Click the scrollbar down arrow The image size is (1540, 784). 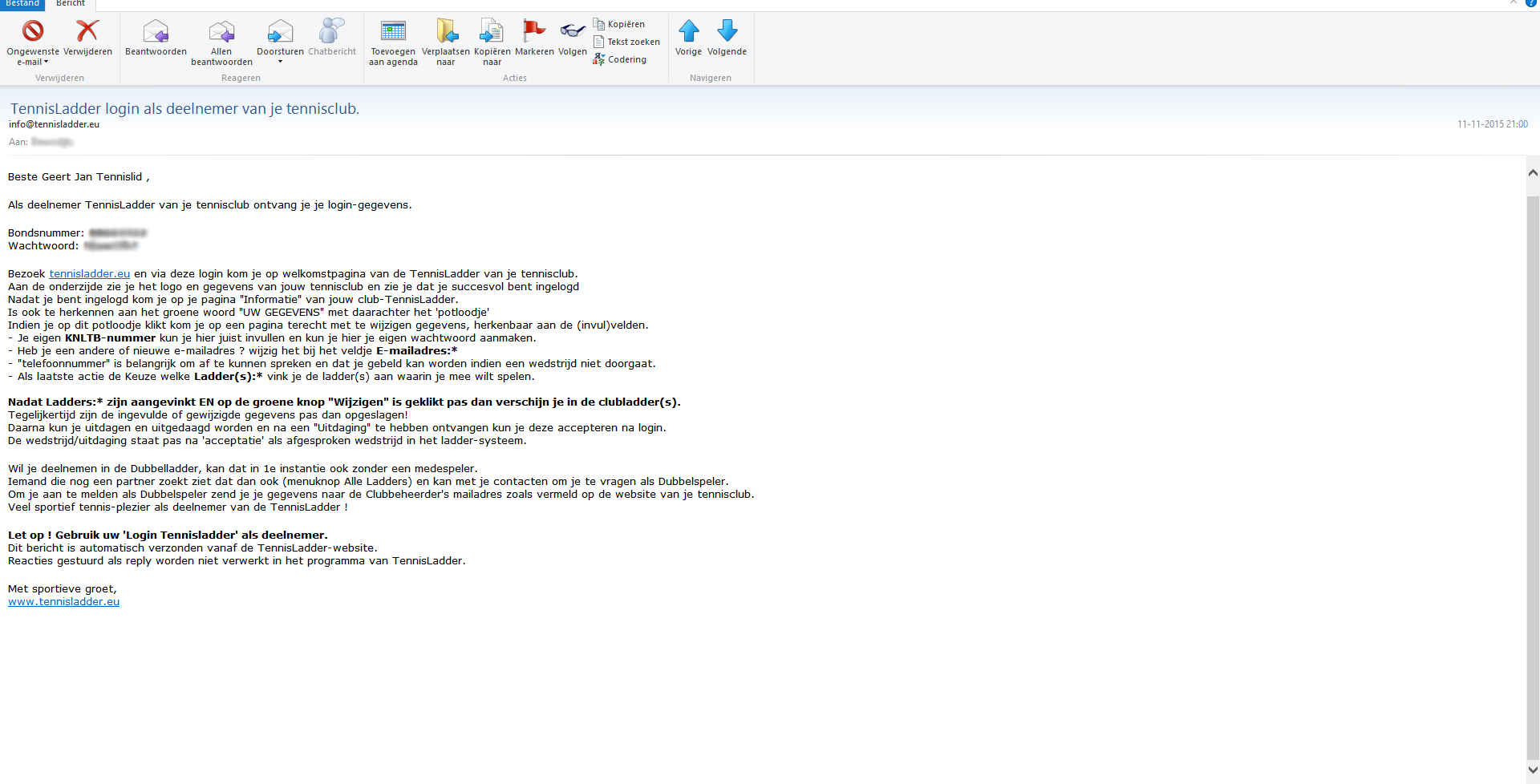pyautogui.click(x=1533, y=770)
